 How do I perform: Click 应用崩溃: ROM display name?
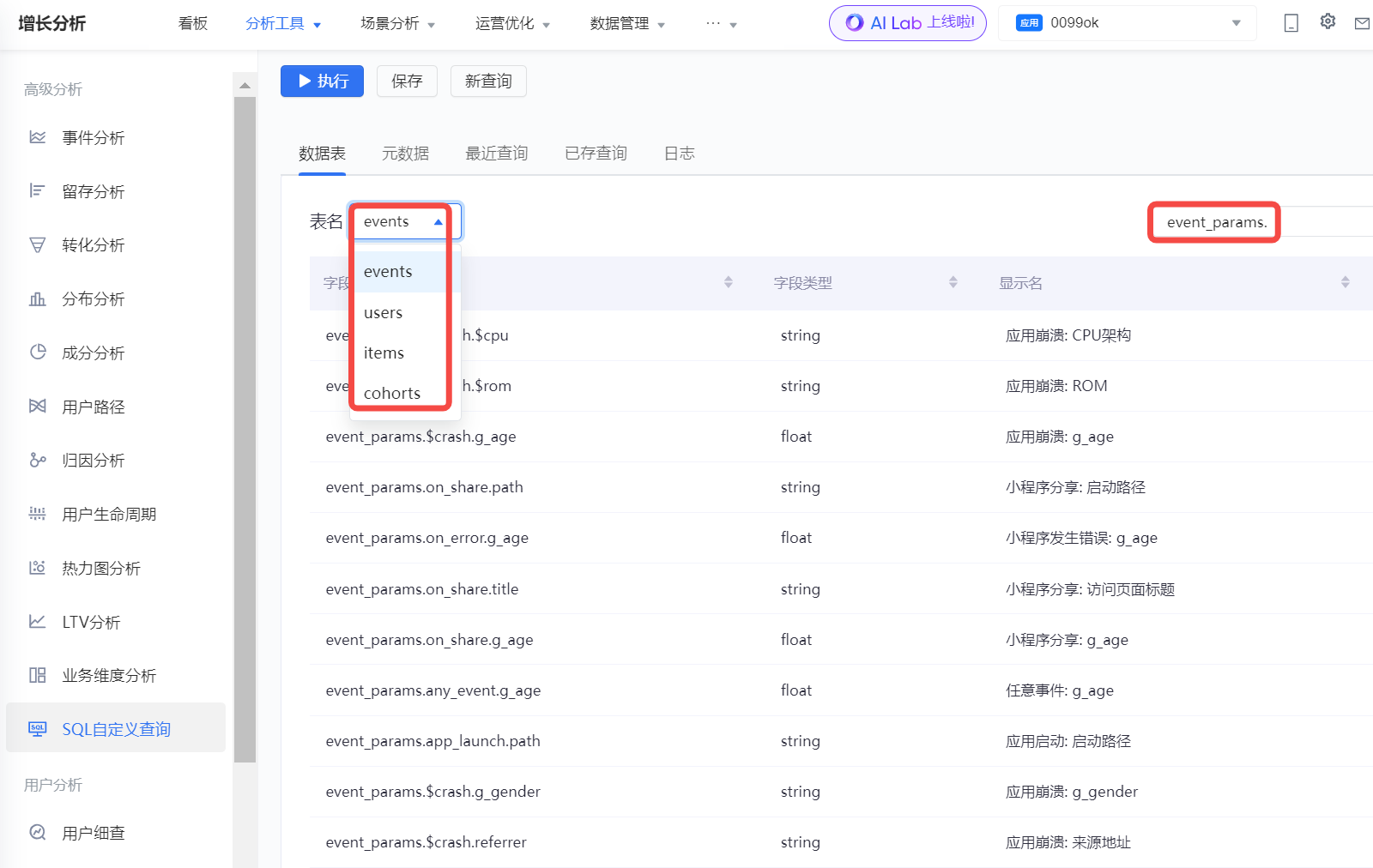click(x=1056, y=386)
